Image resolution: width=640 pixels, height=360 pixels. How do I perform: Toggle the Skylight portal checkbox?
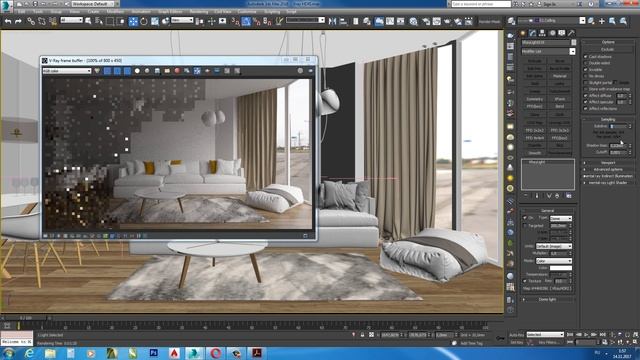(586, 82)
